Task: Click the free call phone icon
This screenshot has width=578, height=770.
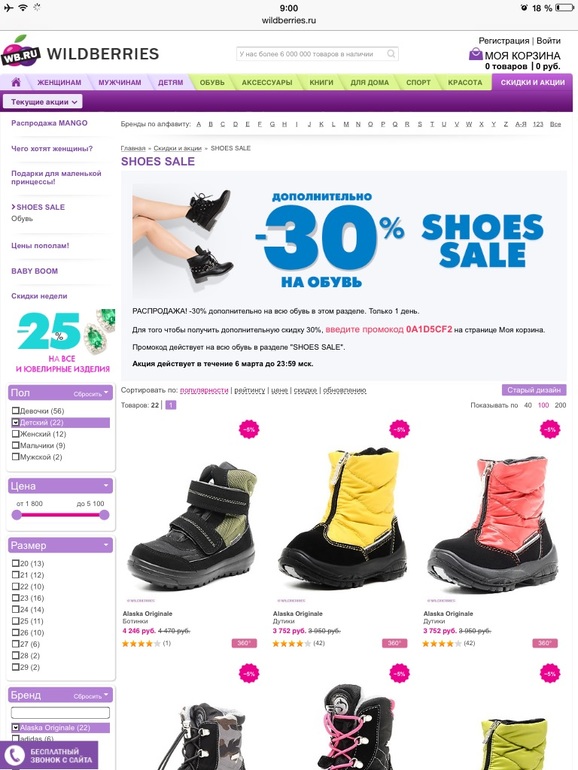Action: [14, 755]
